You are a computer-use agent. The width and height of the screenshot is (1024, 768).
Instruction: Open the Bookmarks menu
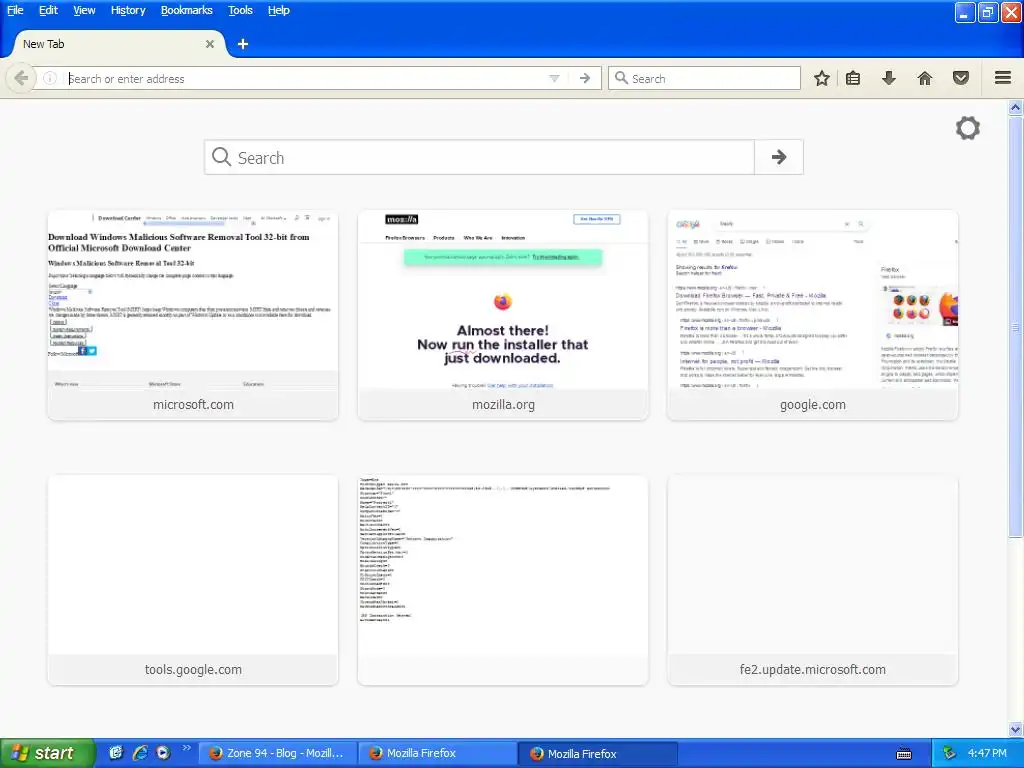pos(187,10)
